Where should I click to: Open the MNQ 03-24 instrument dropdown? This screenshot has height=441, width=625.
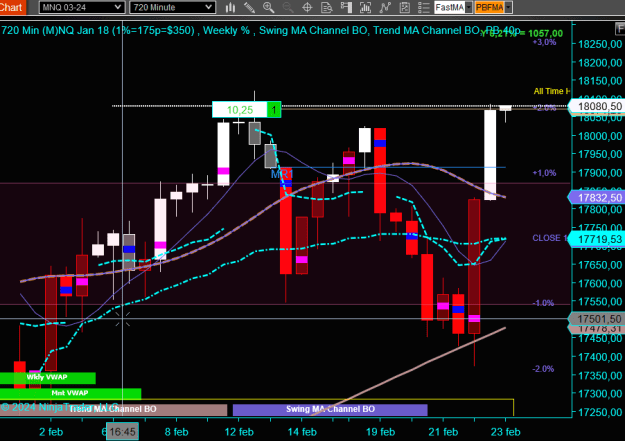[82, 7]
